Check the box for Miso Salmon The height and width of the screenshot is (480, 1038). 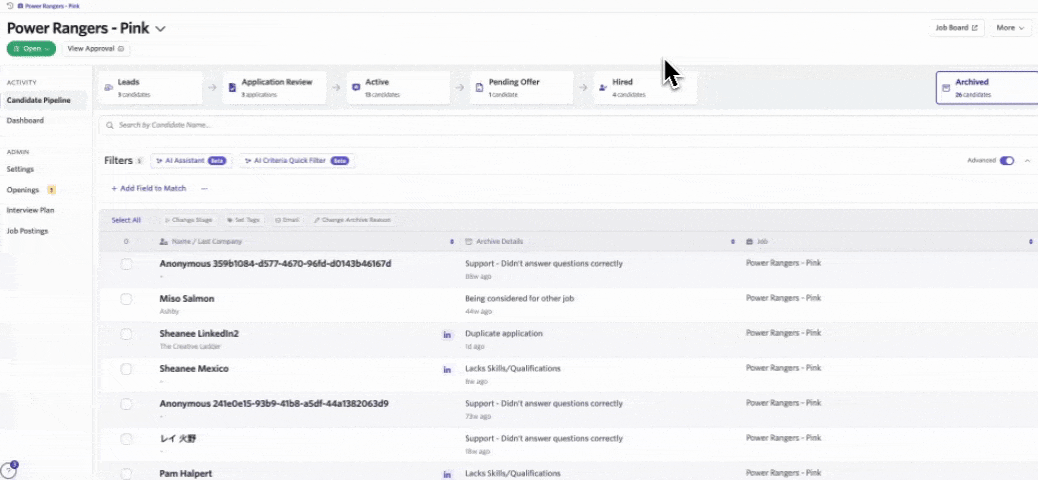(126, 299)
